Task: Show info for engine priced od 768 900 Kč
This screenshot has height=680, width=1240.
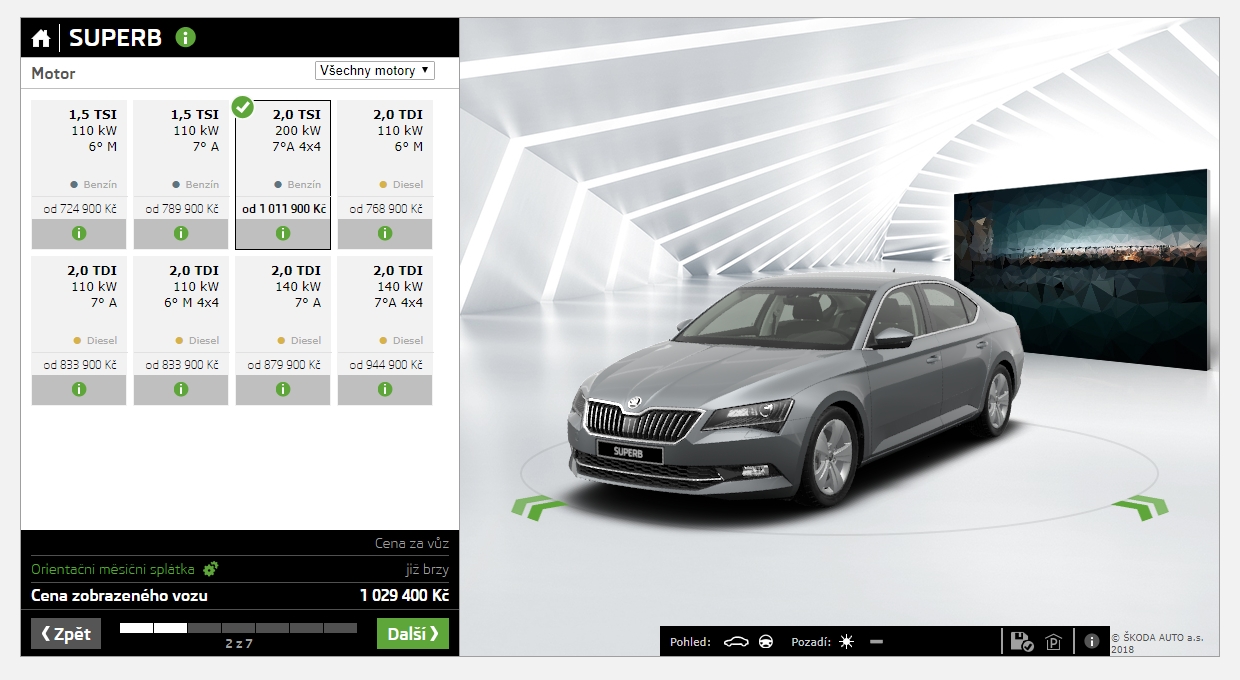Action: [x=385, y=233]
